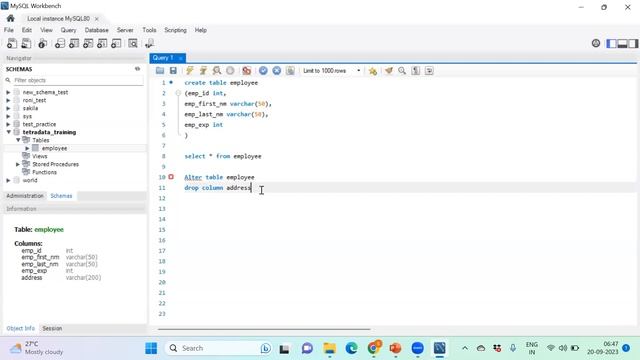Collapse the Tables node

(x=18, y=140)
